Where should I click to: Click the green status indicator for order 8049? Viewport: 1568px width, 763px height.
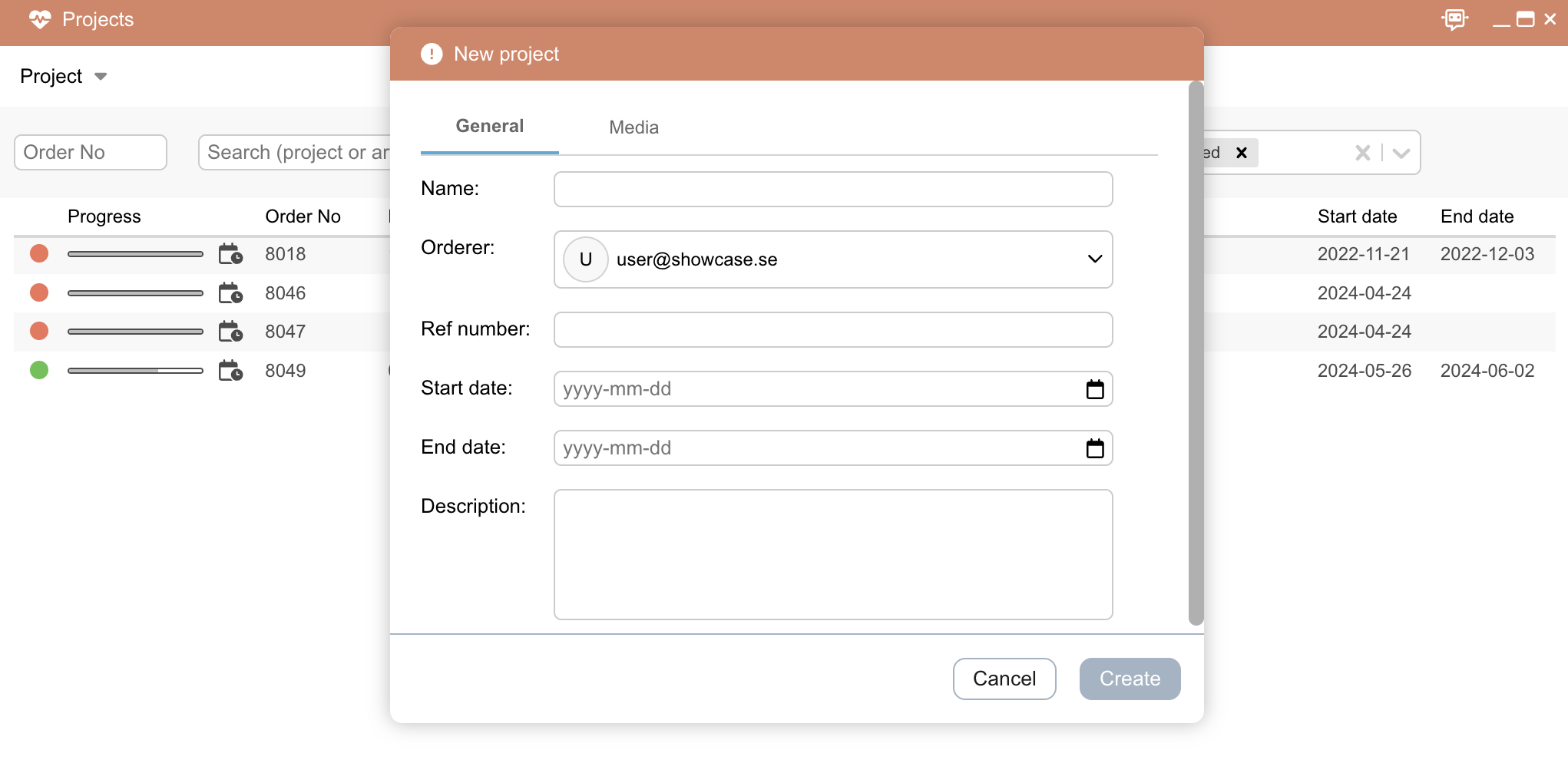point(39,370)
